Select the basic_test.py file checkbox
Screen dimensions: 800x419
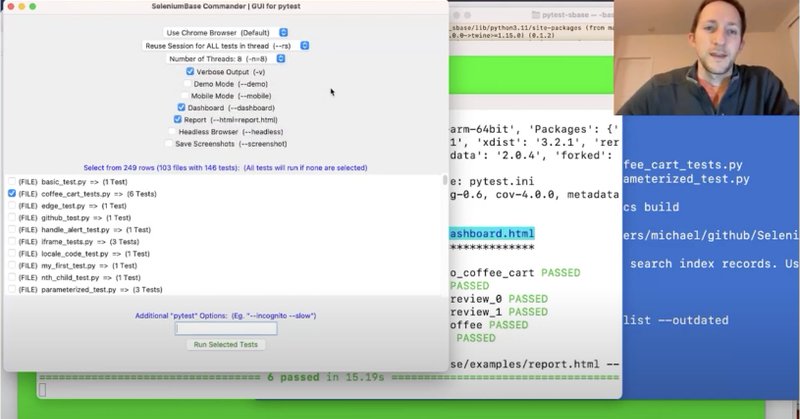point(12,182)
